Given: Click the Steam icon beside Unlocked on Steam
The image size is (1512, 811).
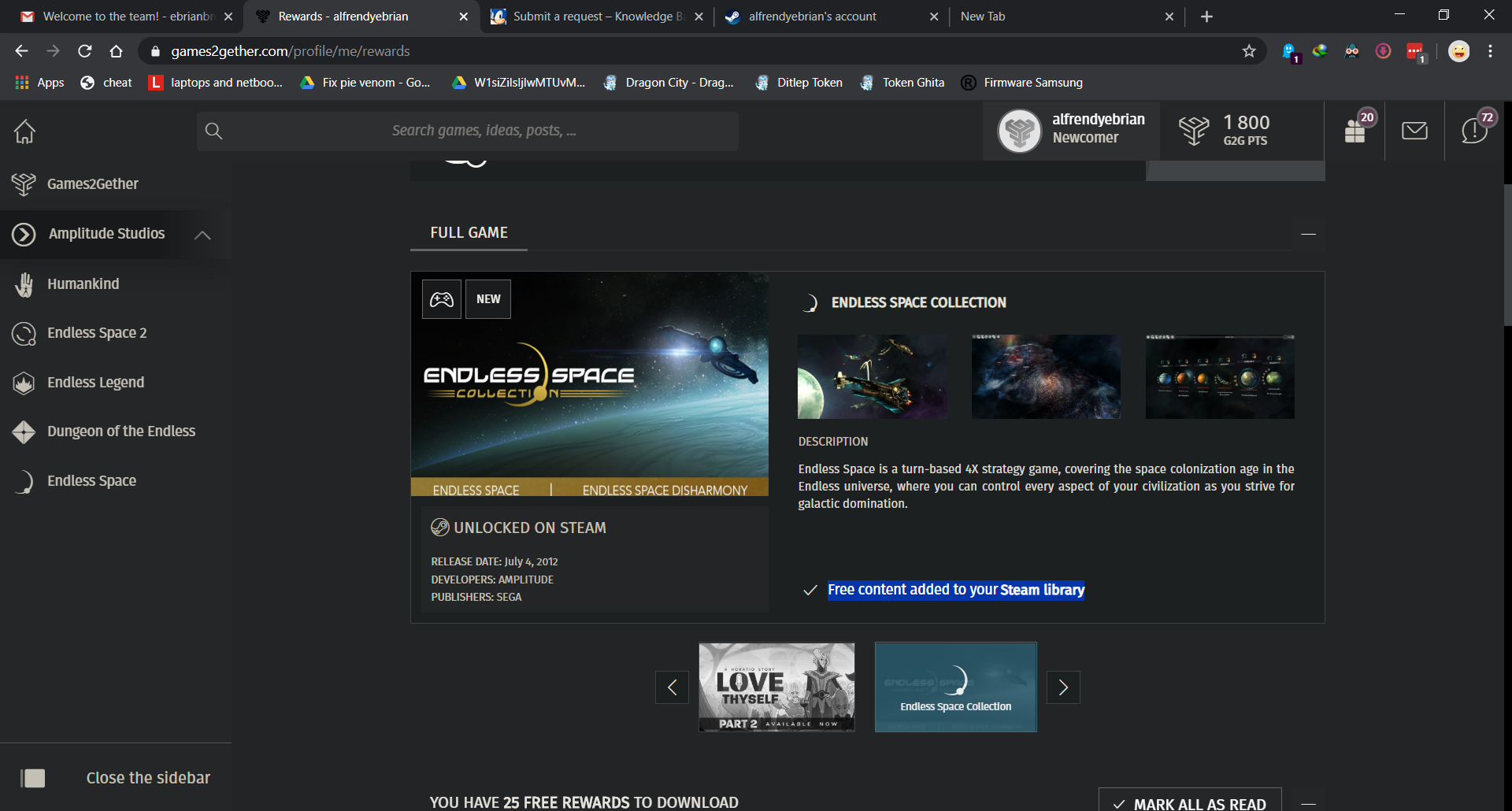Looking at the screenshot, I should pos(439,528).
